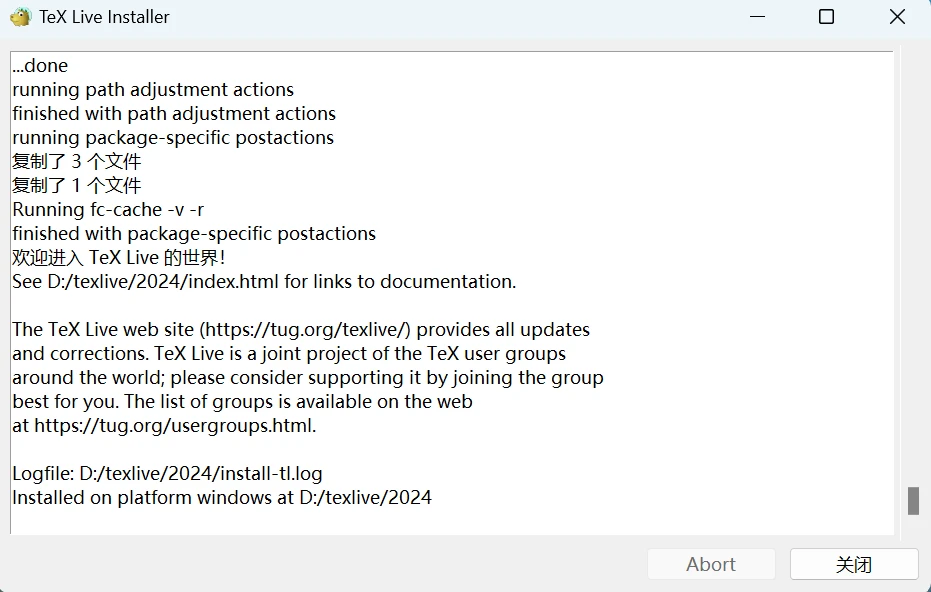Click the "finished with package-specific postactions" line

[194, 234]
